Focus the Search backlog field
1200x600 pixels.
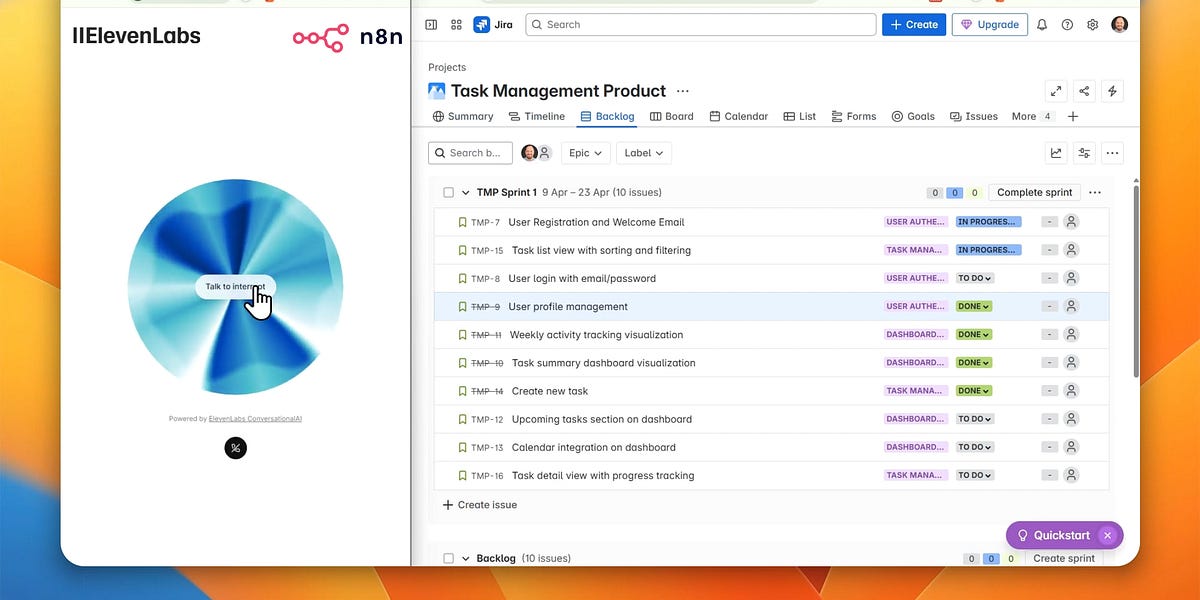pos(470,153)
